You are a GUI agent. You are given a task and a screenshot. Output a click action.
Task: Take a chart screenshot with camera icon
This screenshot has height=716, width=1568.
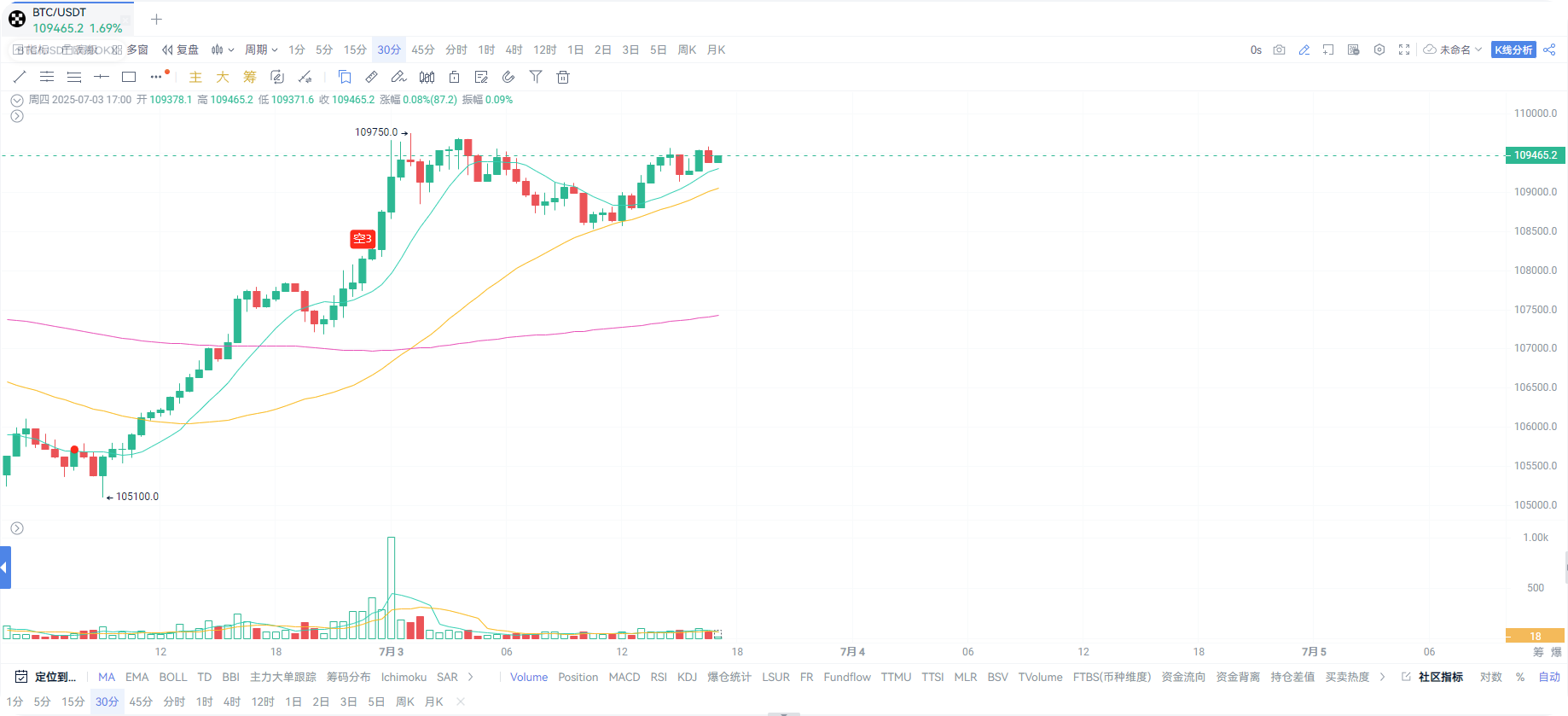click(x=1279, y=49)
